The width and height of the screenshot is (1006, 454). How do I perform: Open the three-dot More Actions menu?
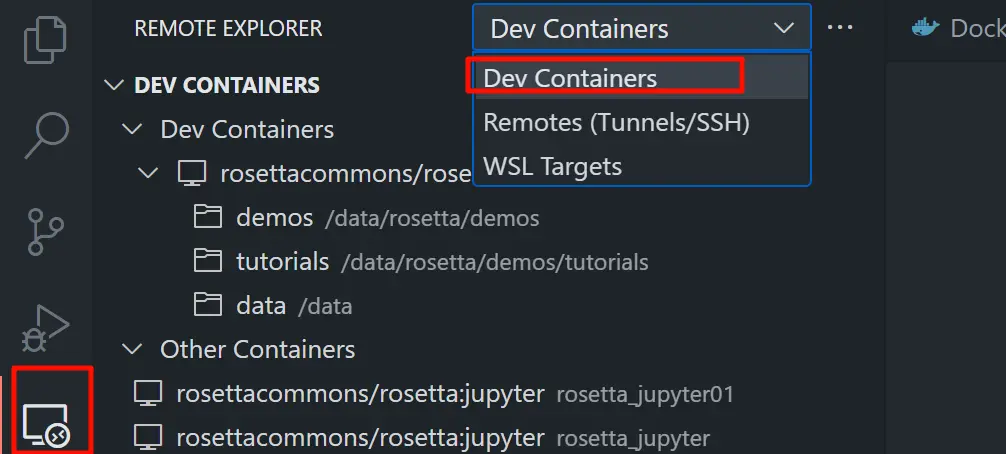pyautogui.click(x=840, y=28)
